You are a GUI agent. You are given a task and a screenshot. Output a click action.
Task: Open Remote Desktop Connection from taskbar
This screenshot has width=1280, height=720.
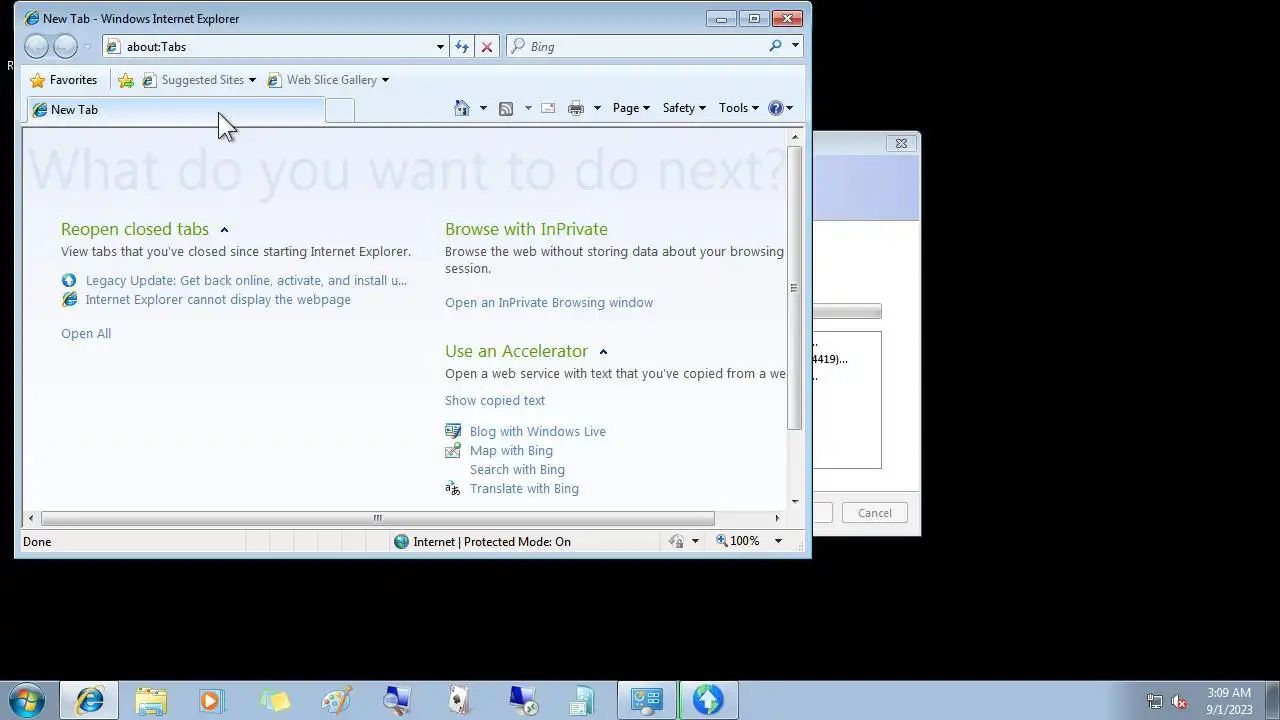pyautogui.click(x=522, y=700)
